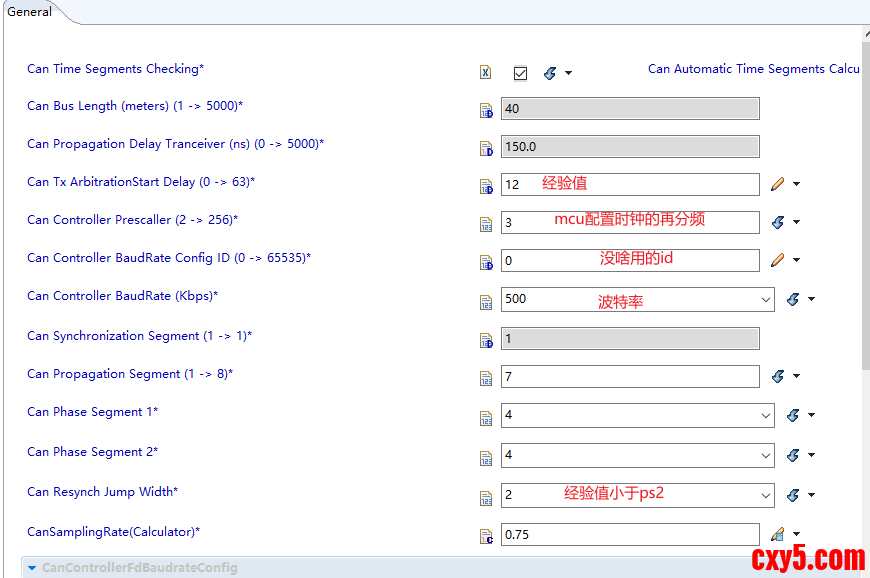Click the calculation icon for Can Propagation Segment
This screenshot has width=870, height=578.
pos(778,376)
